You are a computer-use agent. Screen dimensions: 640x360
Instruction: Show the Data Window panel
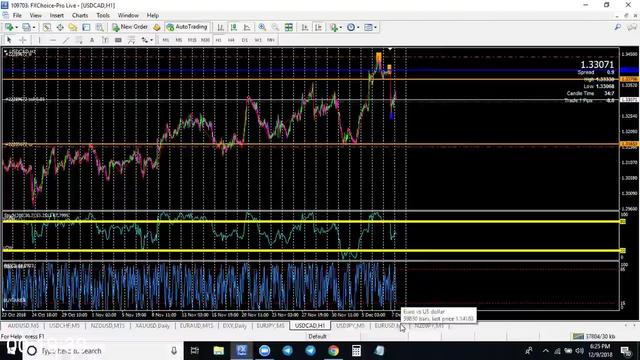pyautogui.click(x=60, y=27)
